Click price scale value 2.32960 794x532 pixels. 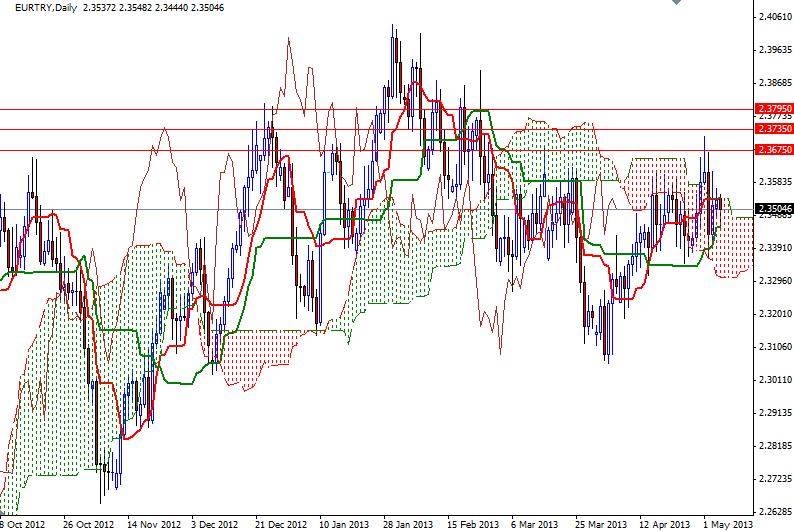pos(775,280)
